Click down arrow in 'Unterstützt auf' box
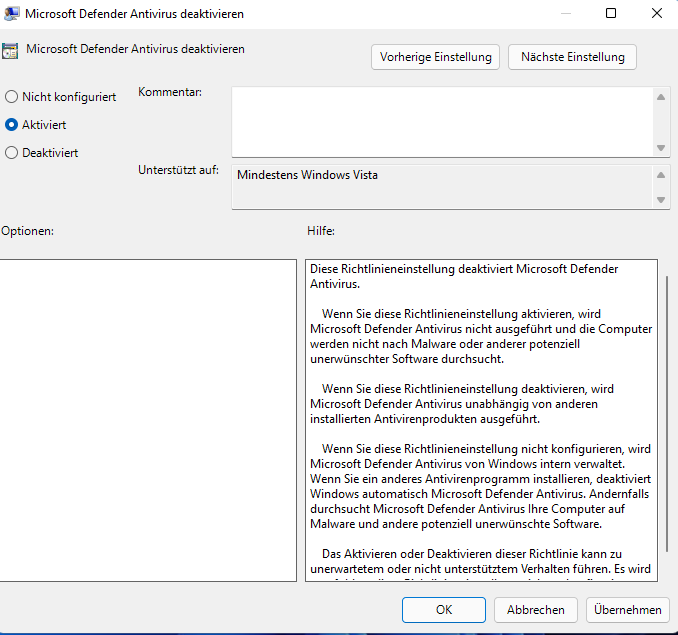 pyautogui.click(x=661, y=200)
